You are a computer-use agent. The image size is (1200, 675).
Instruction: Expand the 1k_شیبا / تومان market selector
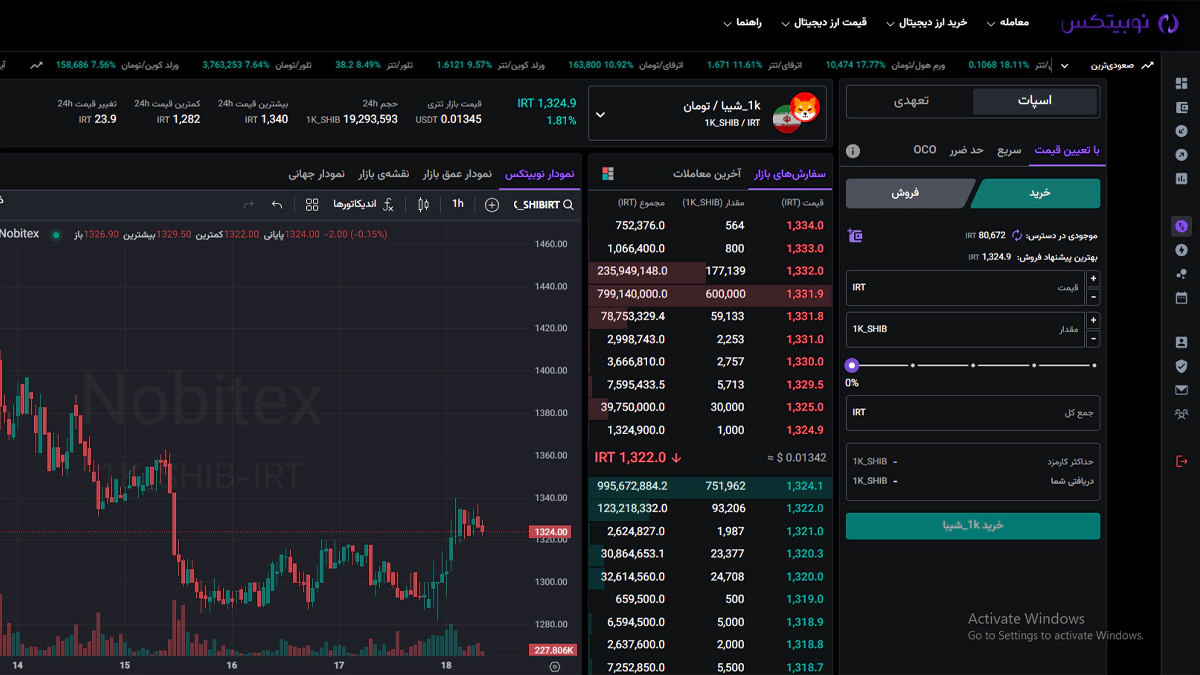pyautogui.click(x=600, y=114)
